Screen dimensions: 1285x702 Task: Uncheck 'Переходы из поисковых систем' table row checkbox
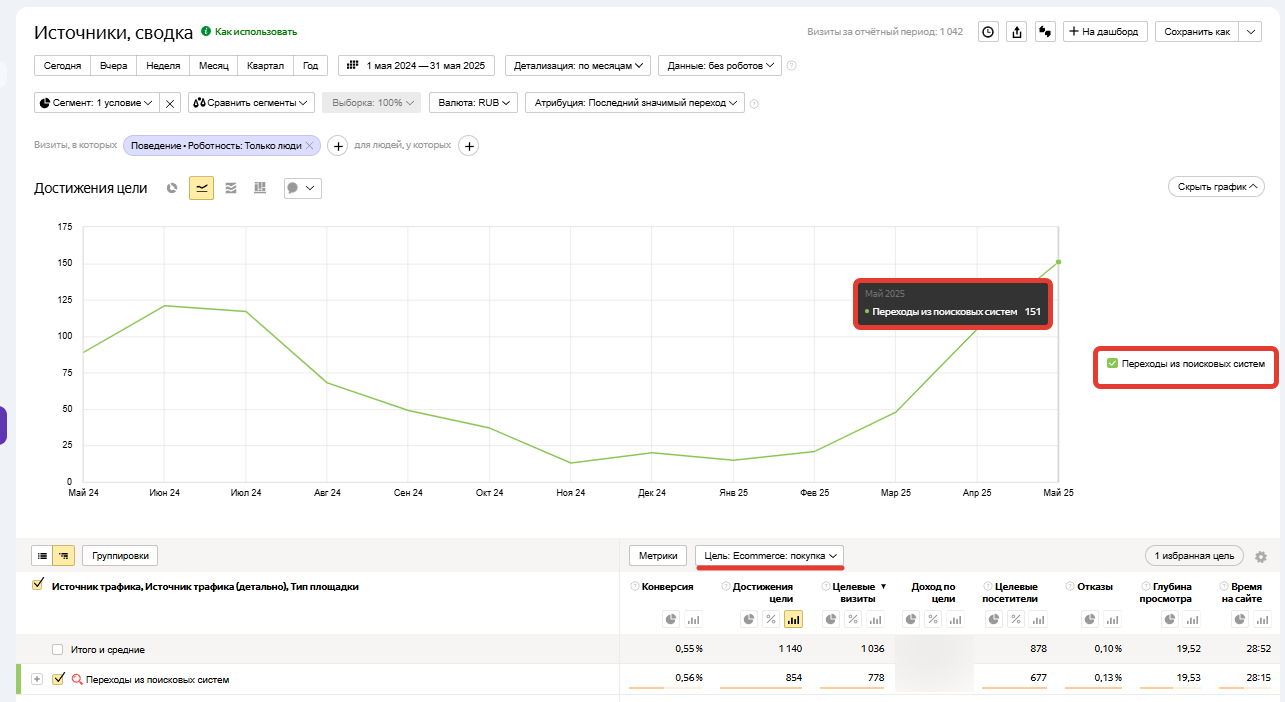click(58, 679)
